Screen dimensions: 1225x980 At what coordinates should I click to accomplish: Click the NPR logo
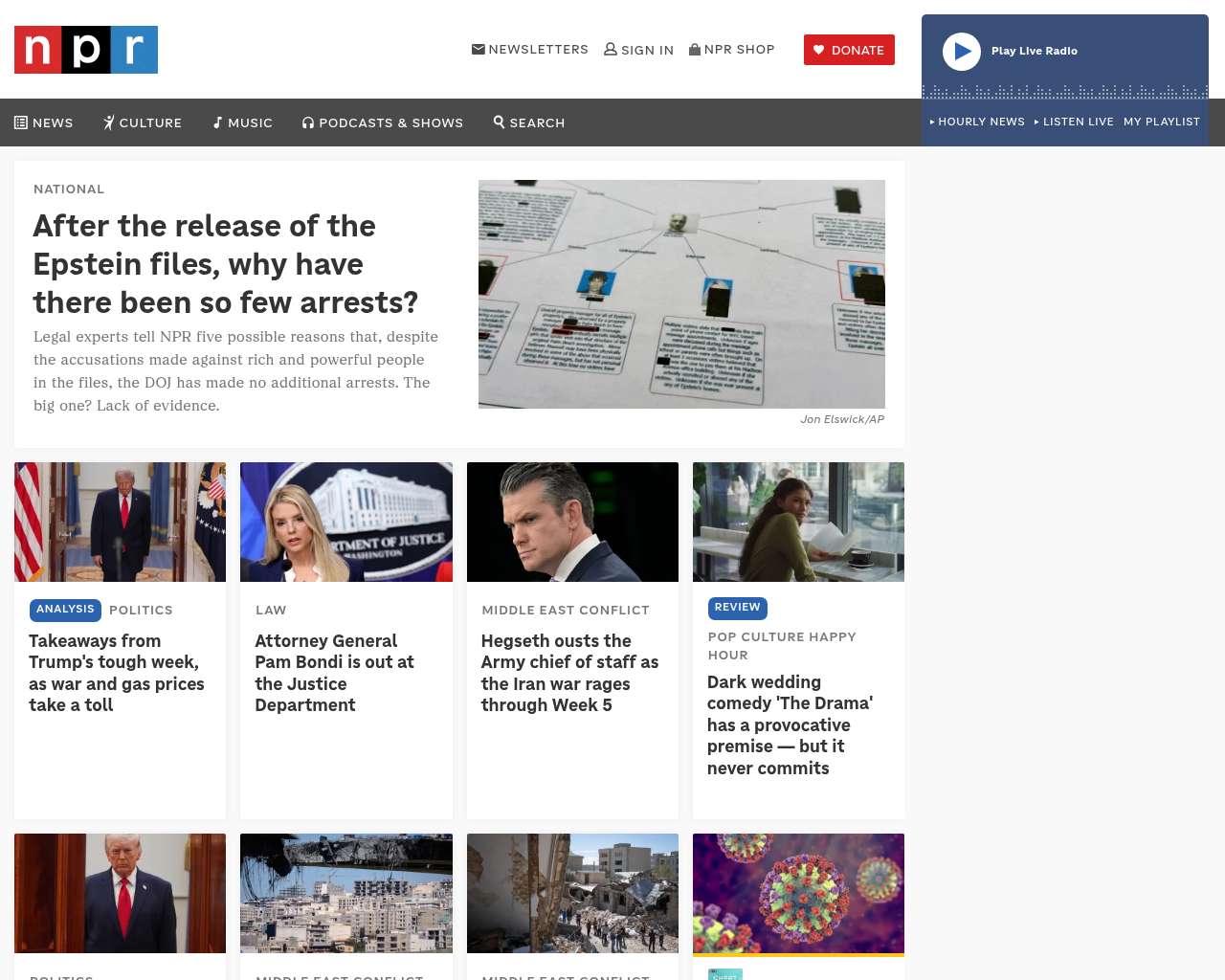click(86, 50)
